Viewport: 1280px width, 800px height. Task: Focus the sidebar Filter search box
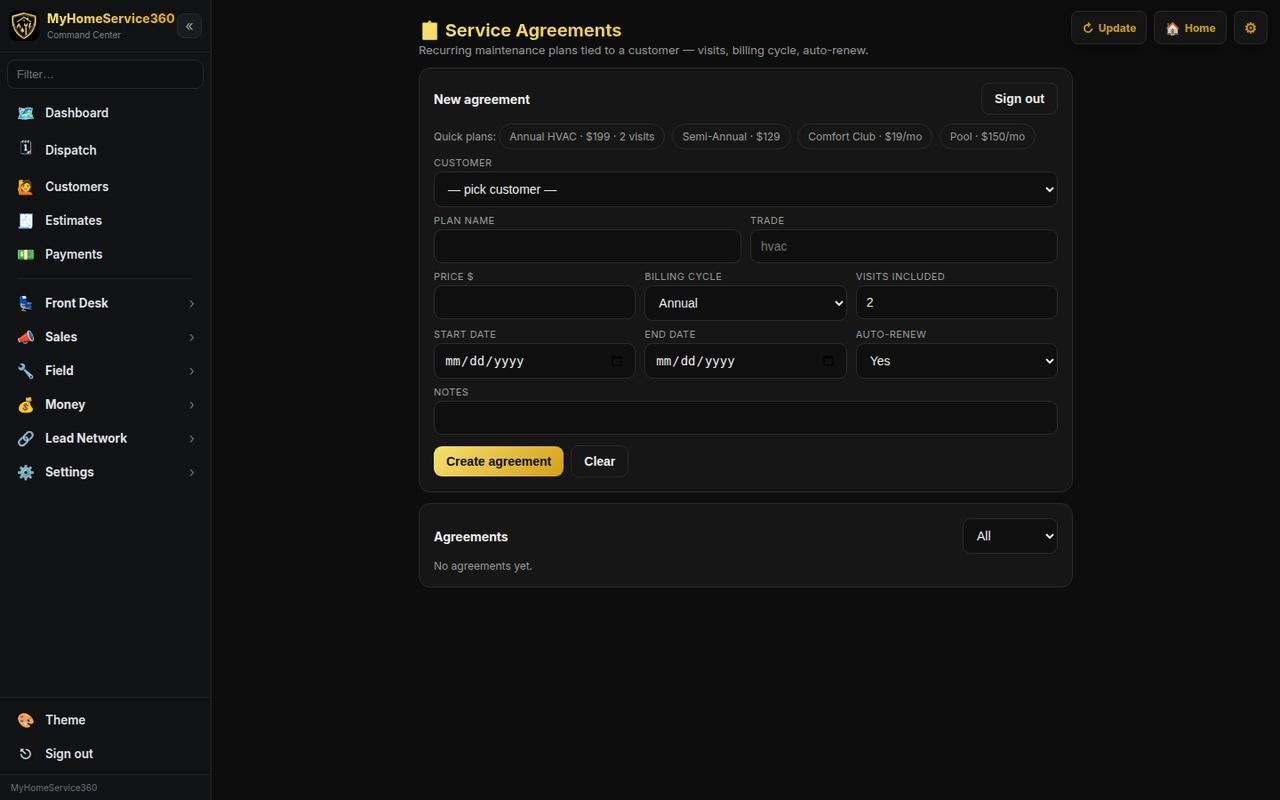105,74
